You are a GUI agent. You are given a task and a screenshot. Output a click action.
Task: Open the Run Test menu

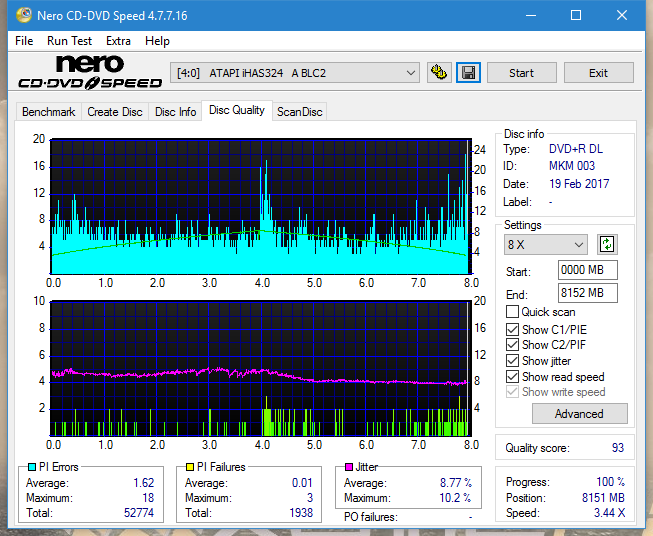click(x=70, y=41)
